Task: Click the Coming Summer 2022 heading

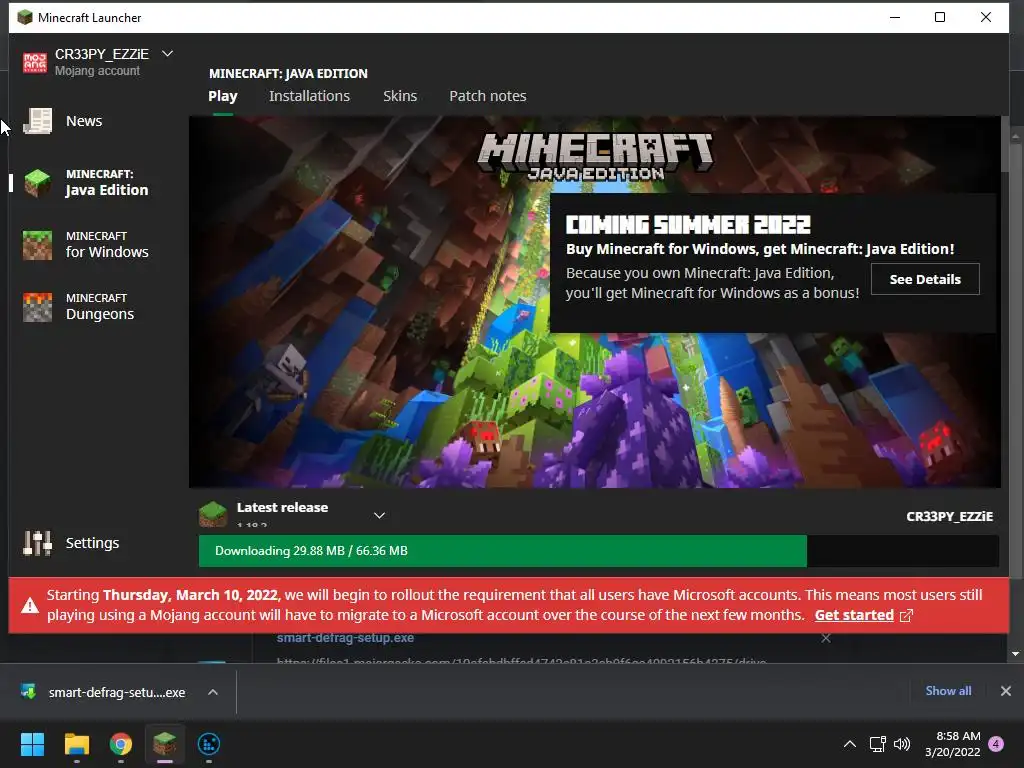Action: [688, 225]
